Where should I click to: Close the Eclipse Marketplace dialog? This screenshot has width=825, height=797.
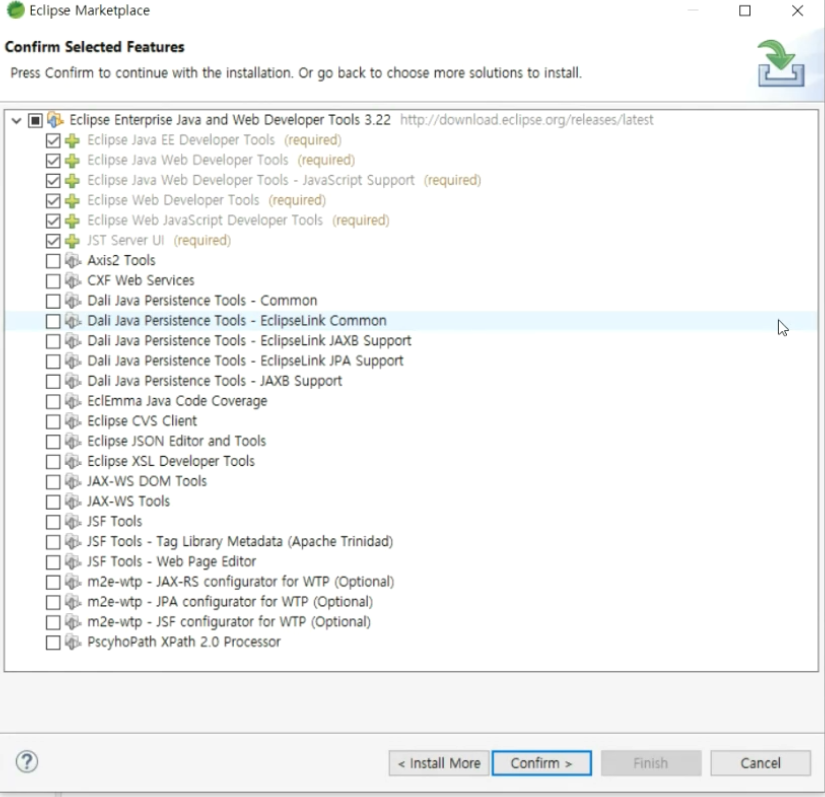pos(798,11)
